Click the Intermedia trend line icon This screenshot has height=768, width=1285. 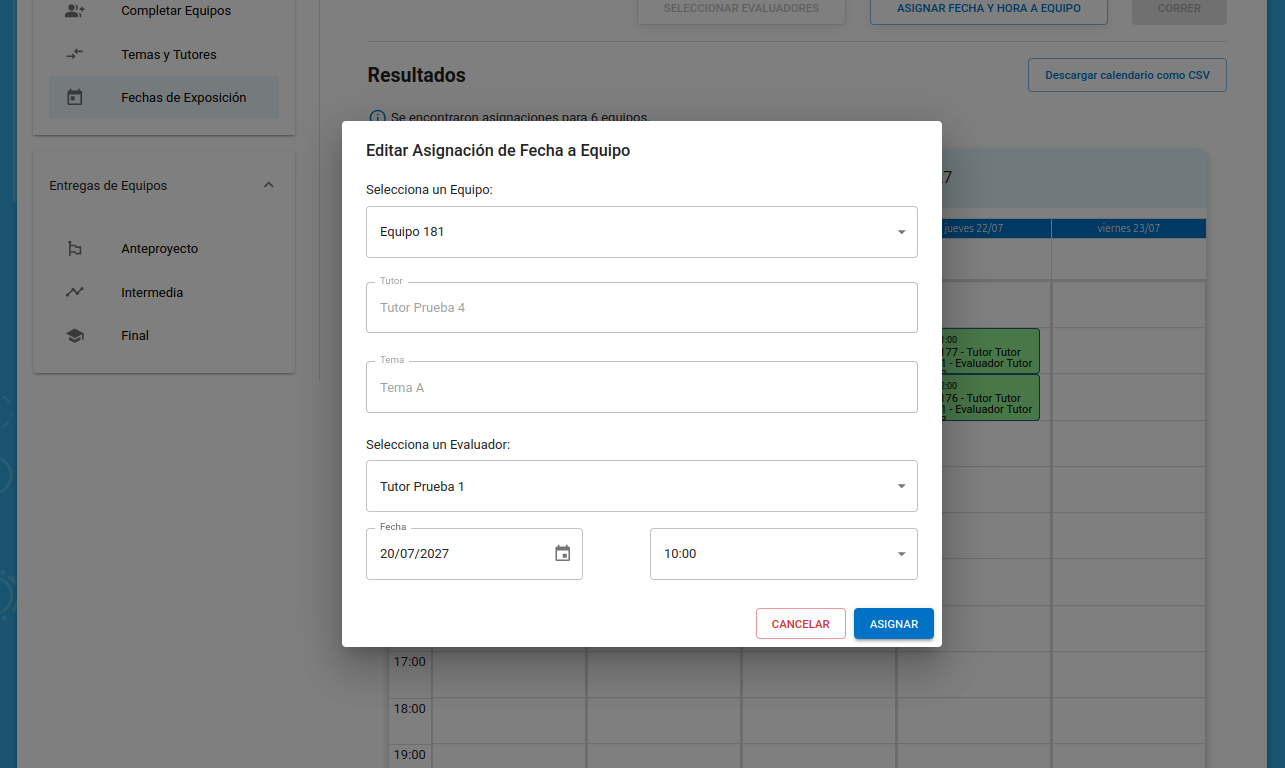pos(75,292)
